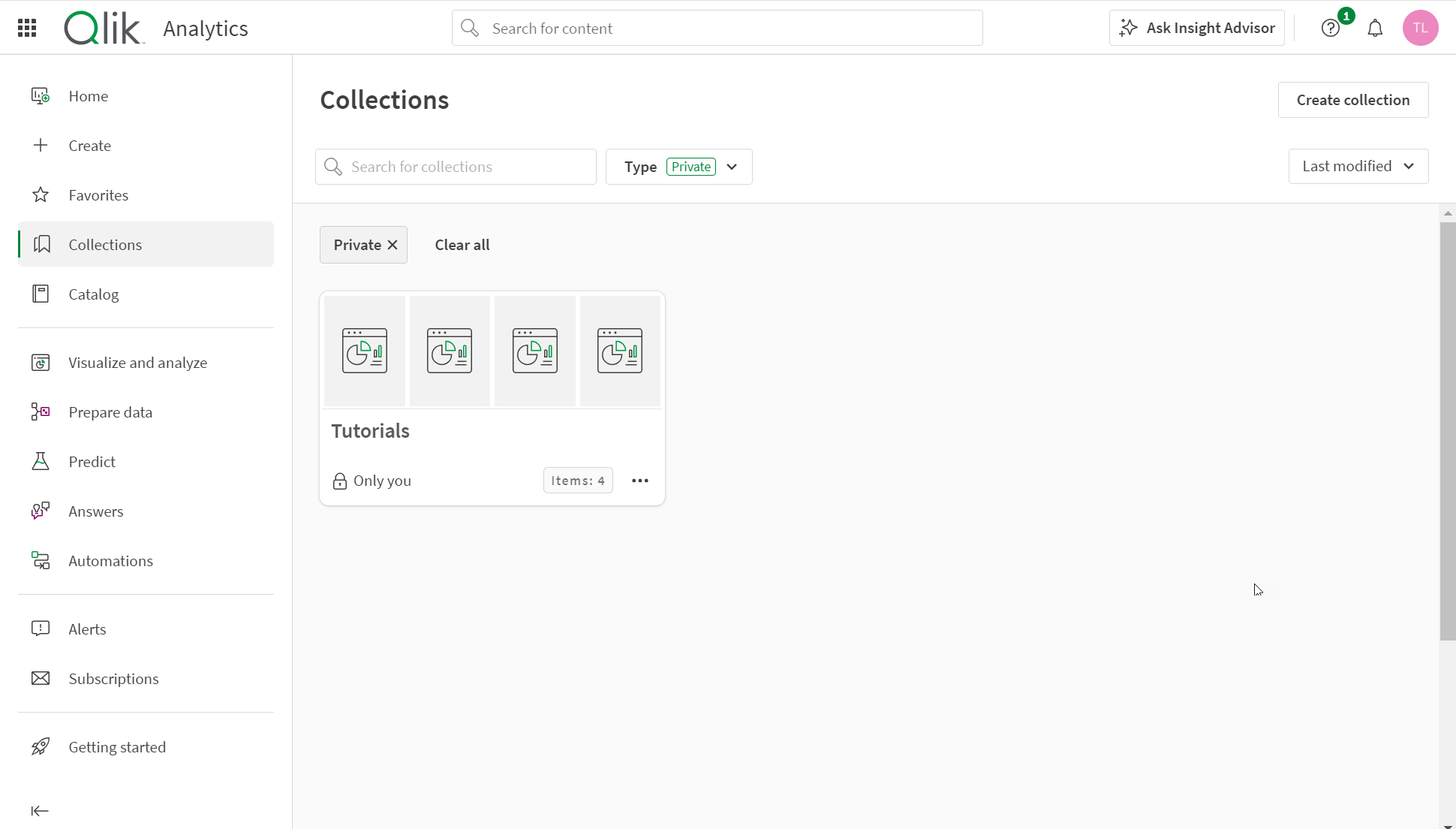Click the Search for collections input field

coord(456,166)
